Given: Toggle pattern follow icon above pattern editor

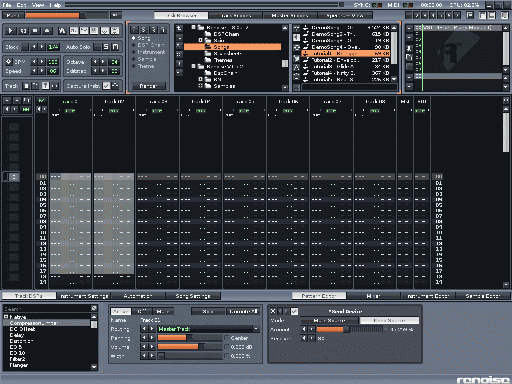Looking at the screenshot, I should 41,101.
